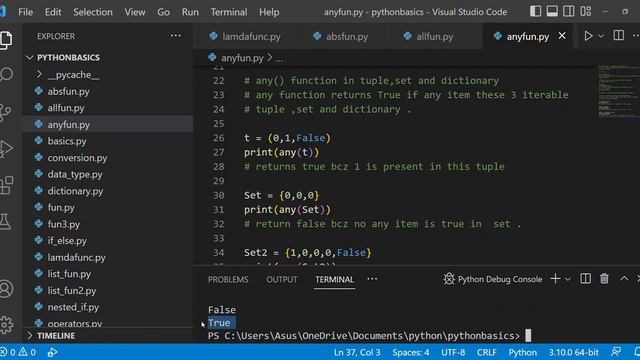Open the Run menu

[x=190, y=12]
